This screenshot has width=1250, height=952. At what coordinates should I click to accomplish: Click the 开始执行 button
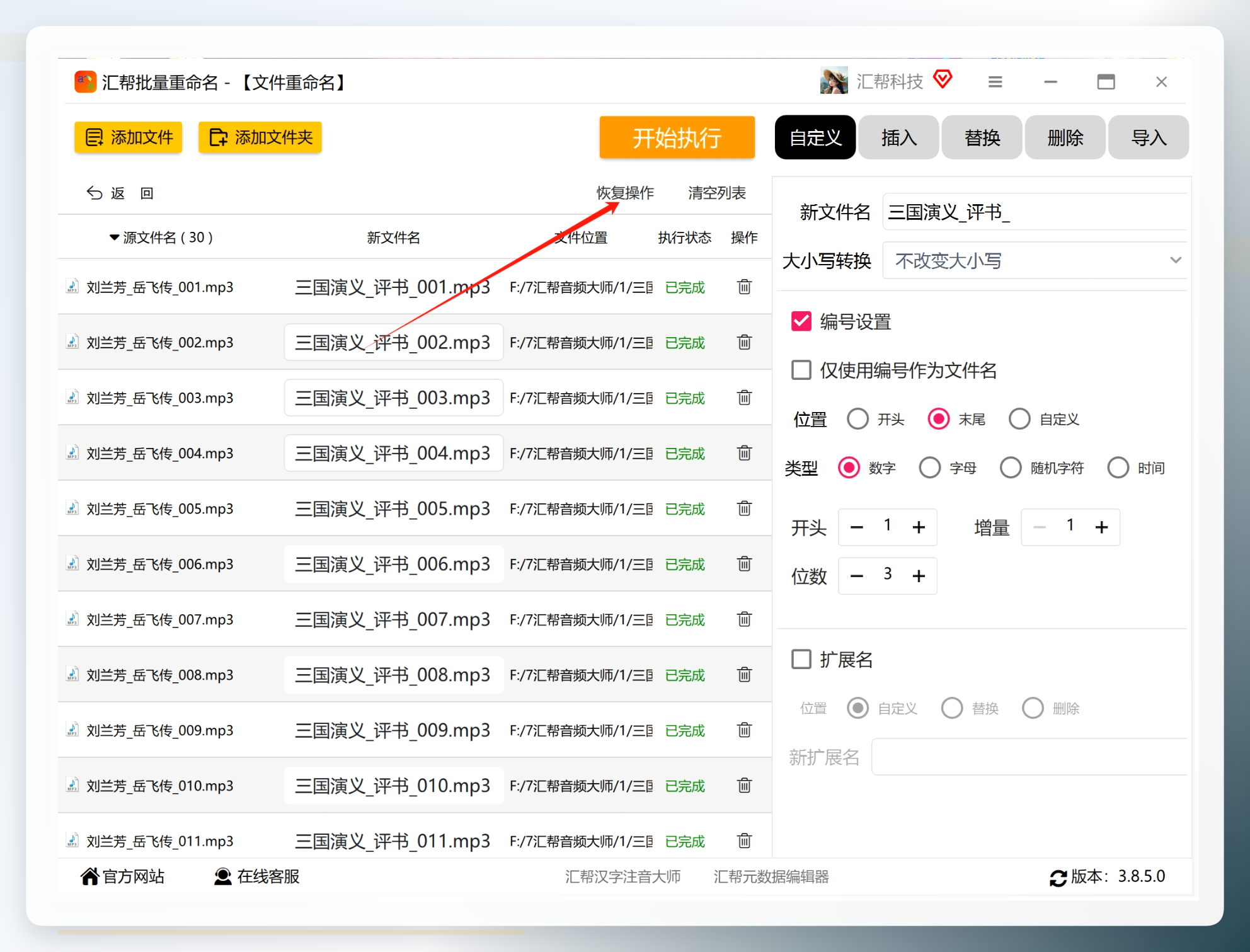677,137
